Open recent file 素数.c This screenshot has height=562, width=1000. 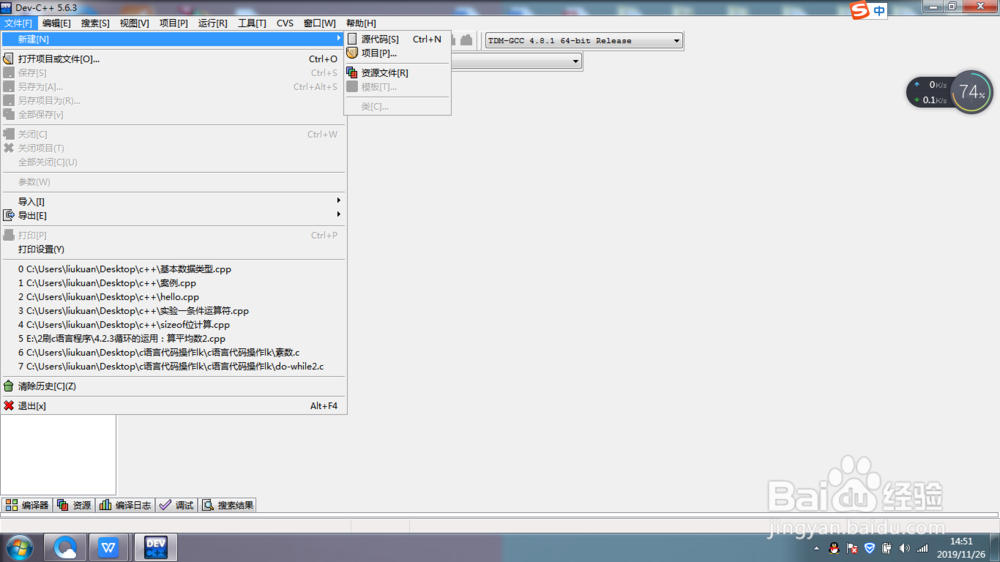click(x=173, y=352)
